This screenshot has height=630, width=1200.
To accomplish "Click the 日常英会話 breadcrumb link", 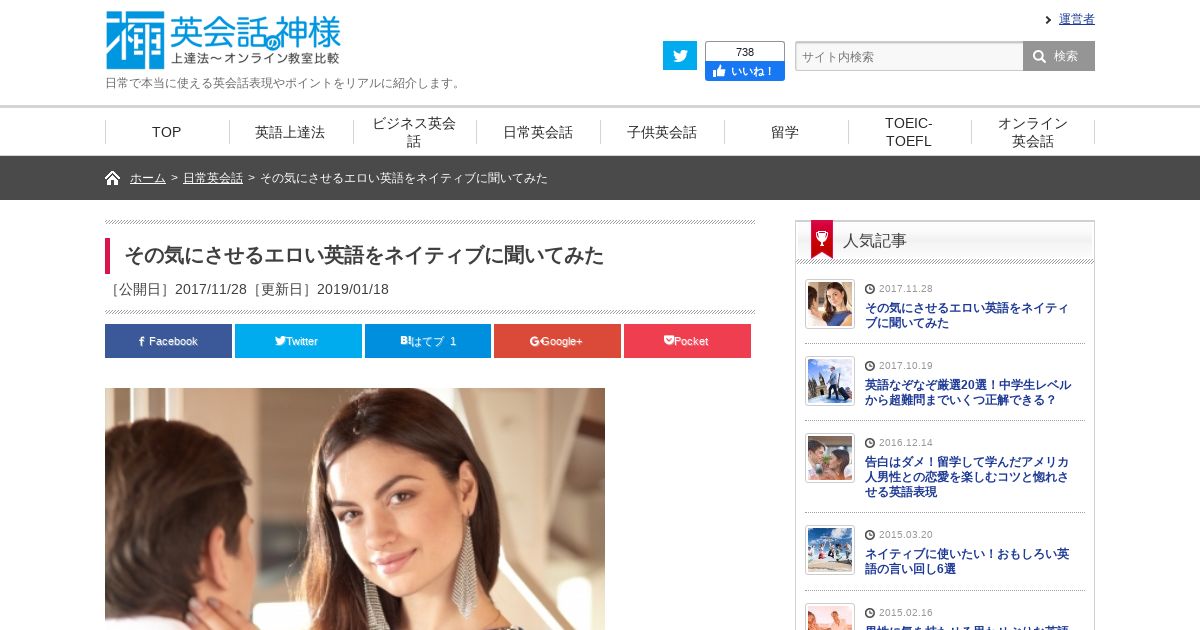I will (213, 178).
